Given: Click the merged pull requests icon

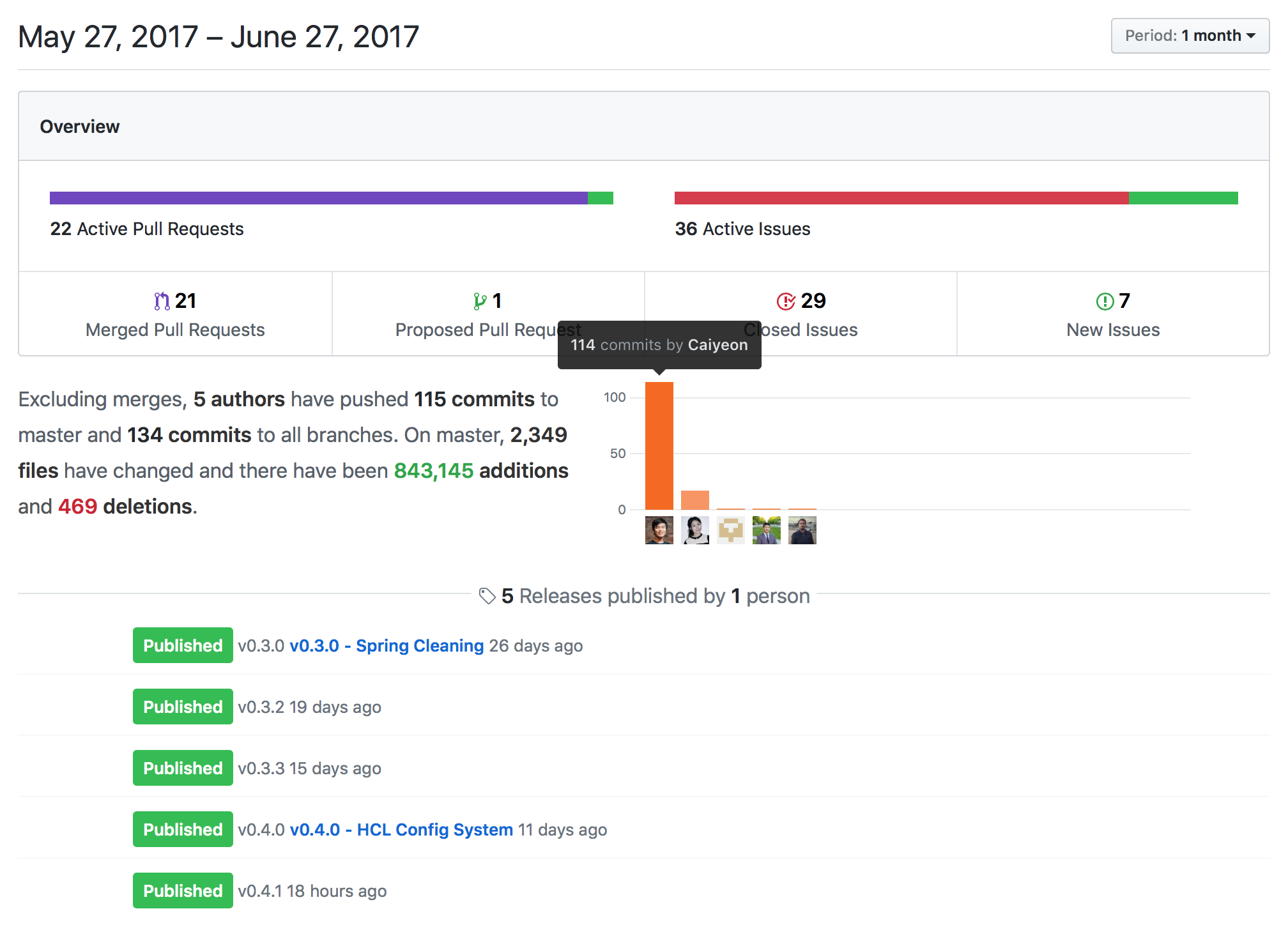Looking at the screenshot, I should pos(162,301).
